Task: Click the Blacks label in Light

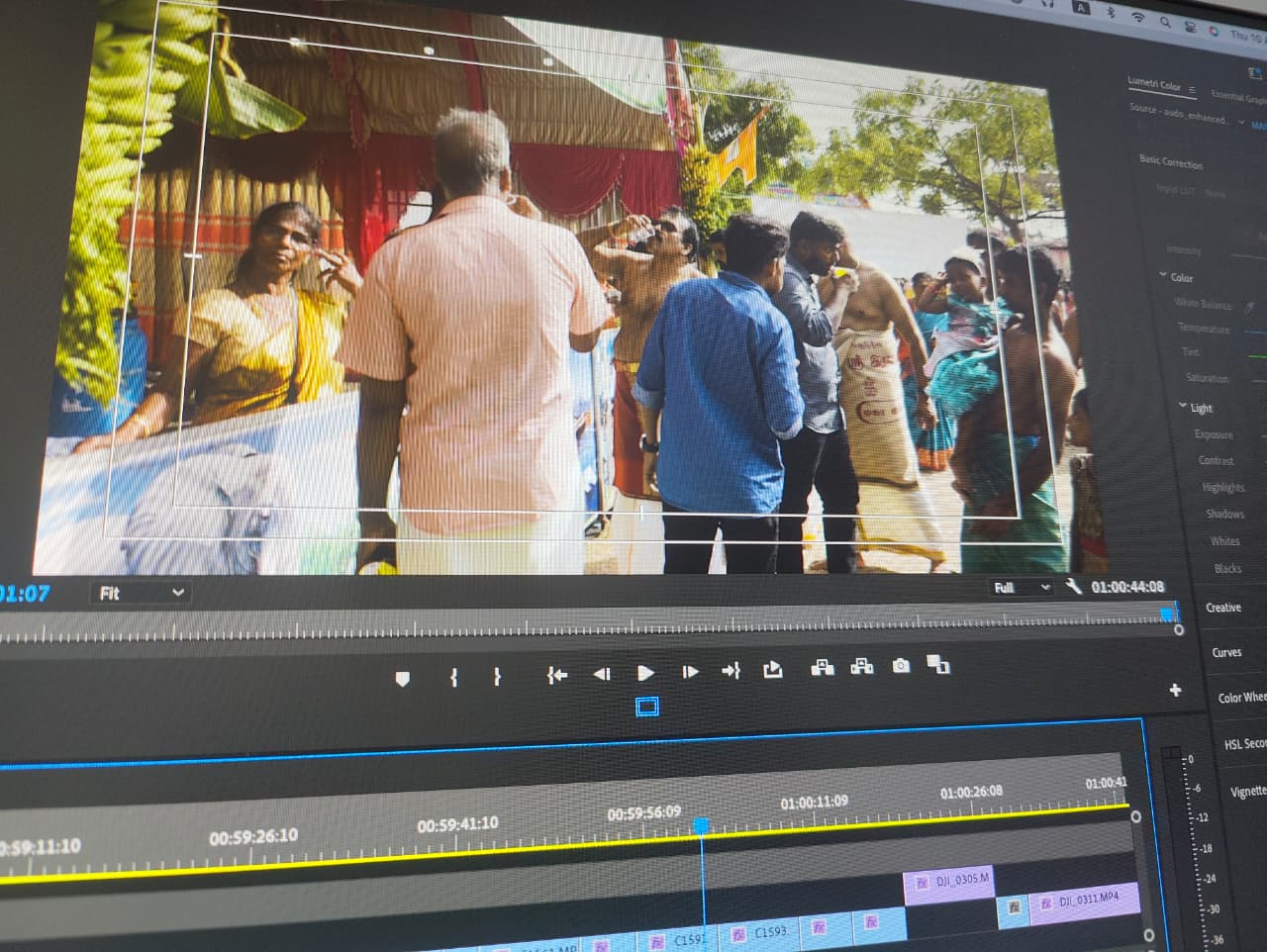Action: 1228,568
